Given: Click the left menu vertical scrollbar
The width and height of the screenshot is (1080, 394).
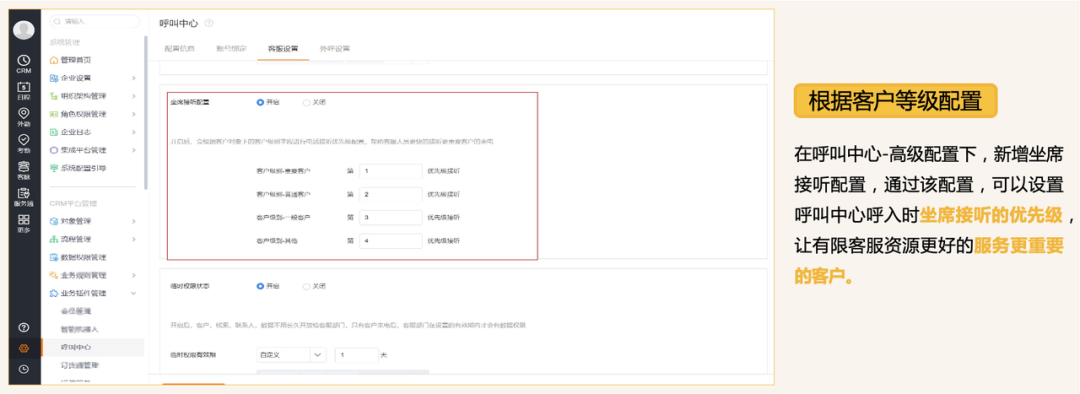Looking at the screenshot, I should [146, 112].
